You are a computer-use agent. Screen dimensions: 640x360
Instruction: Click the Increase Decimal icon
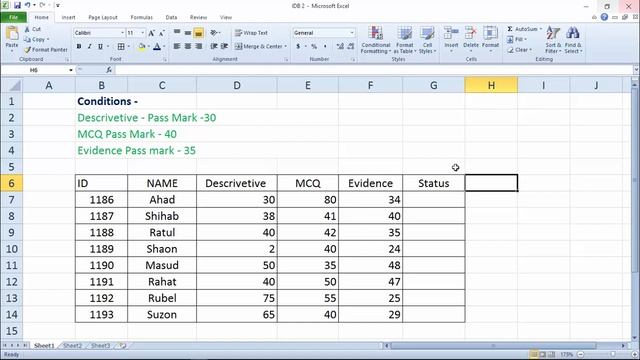tap(340, 47)
